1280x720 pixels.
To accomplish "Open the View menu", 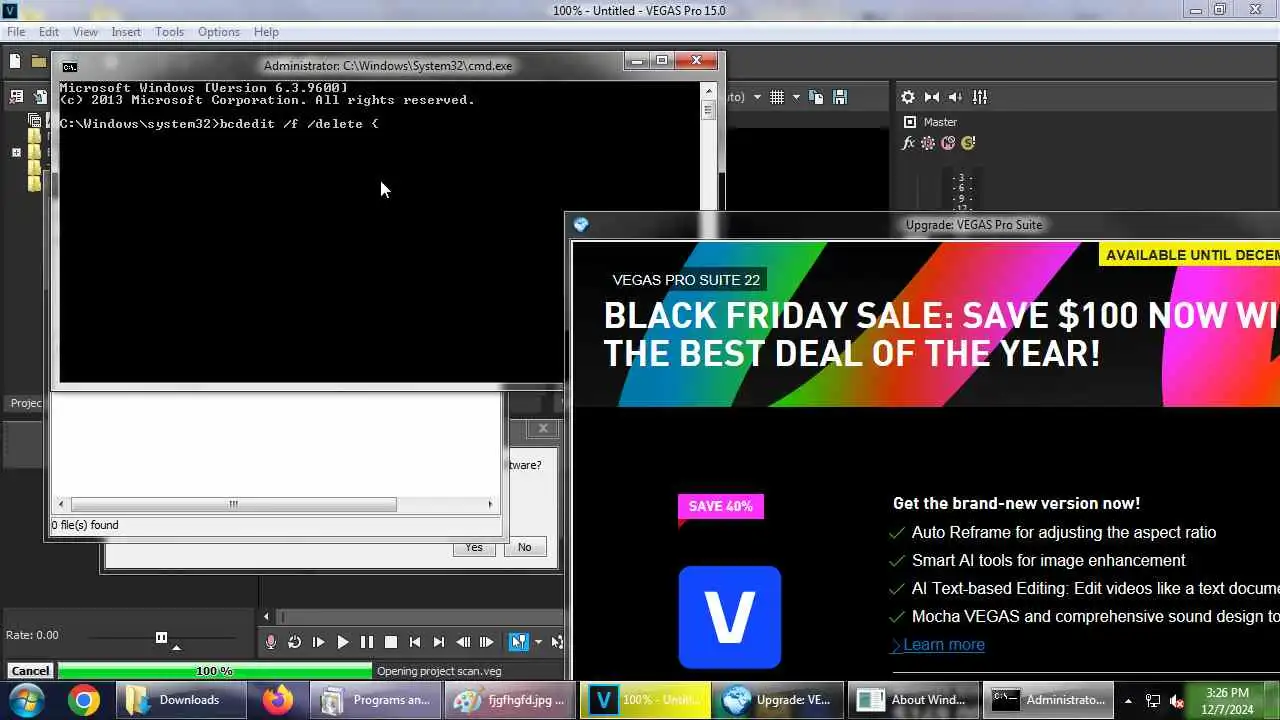I will tap(85, 32).
